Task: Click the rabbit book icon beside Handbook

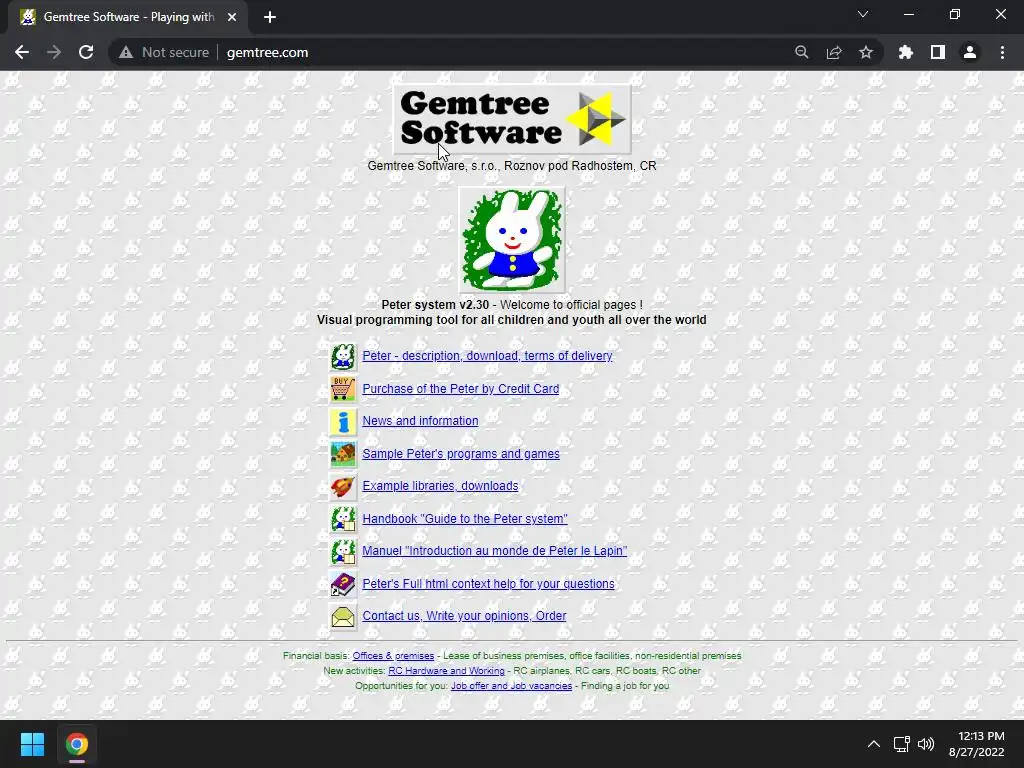Action: click(343, 519)
